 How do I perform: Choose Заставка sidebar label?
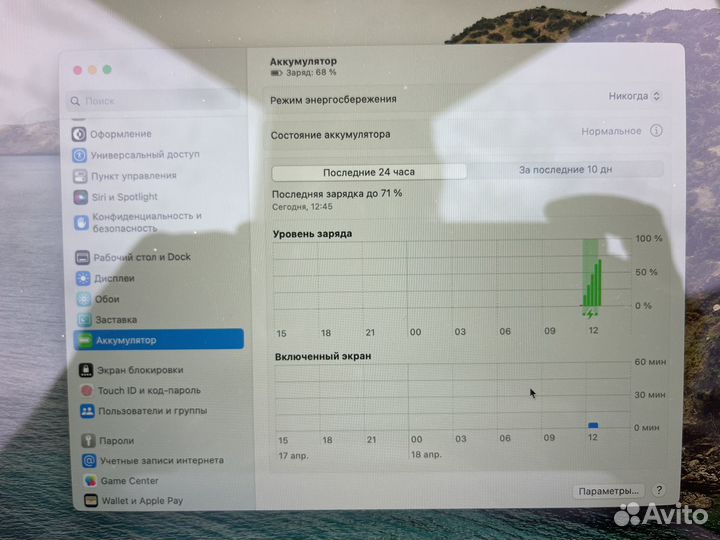click(116, 320)
